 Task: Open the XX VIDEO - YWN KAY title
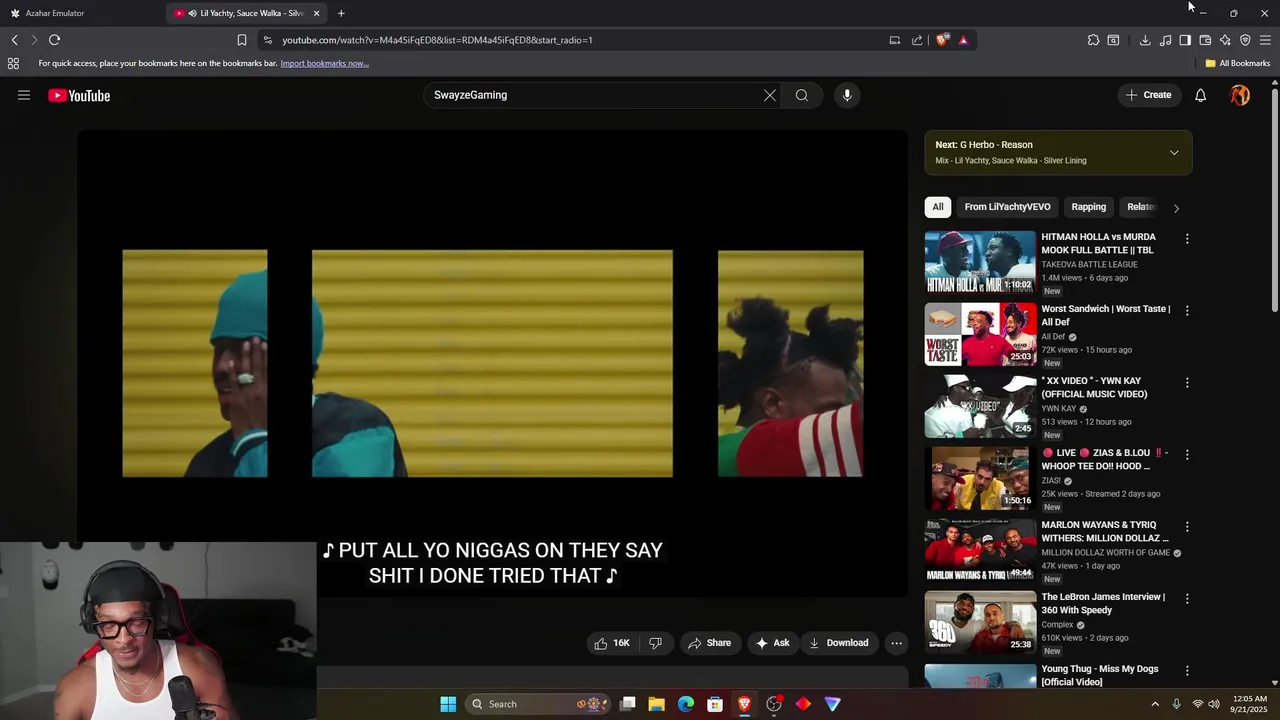[x=1094, y=387]
